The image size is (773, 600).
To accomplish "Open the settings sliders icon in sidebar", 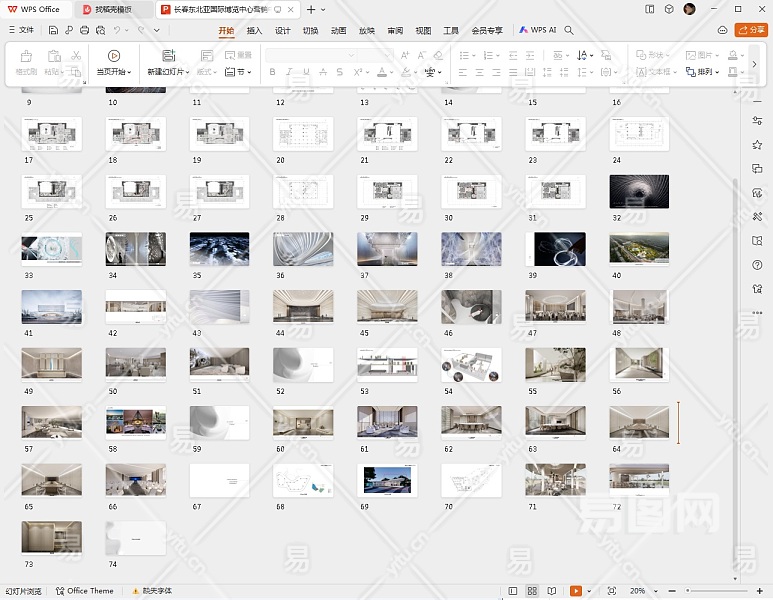I will (757, 121).
